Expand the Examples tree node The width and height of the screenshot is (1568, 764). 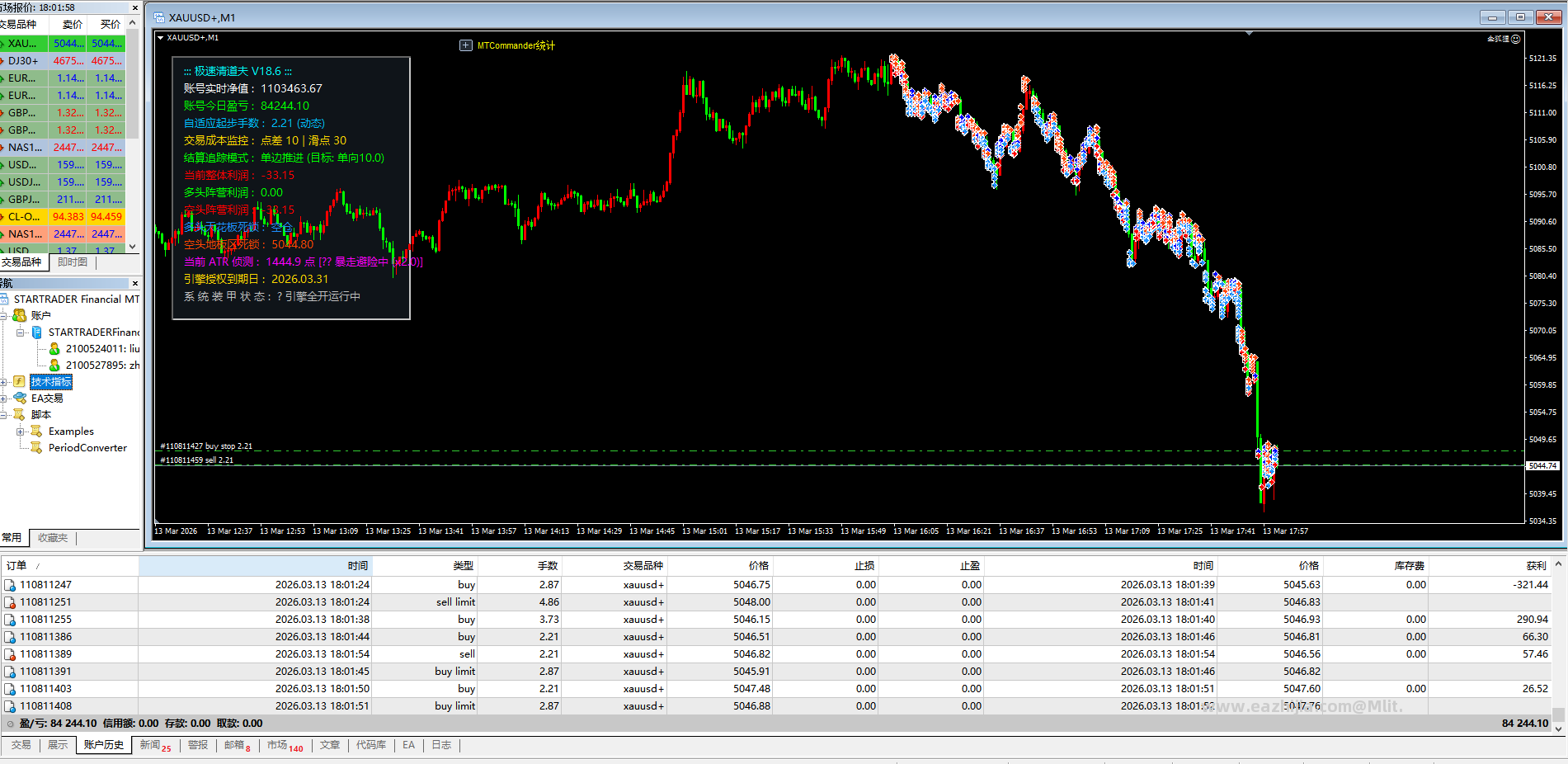coord(21,432)
